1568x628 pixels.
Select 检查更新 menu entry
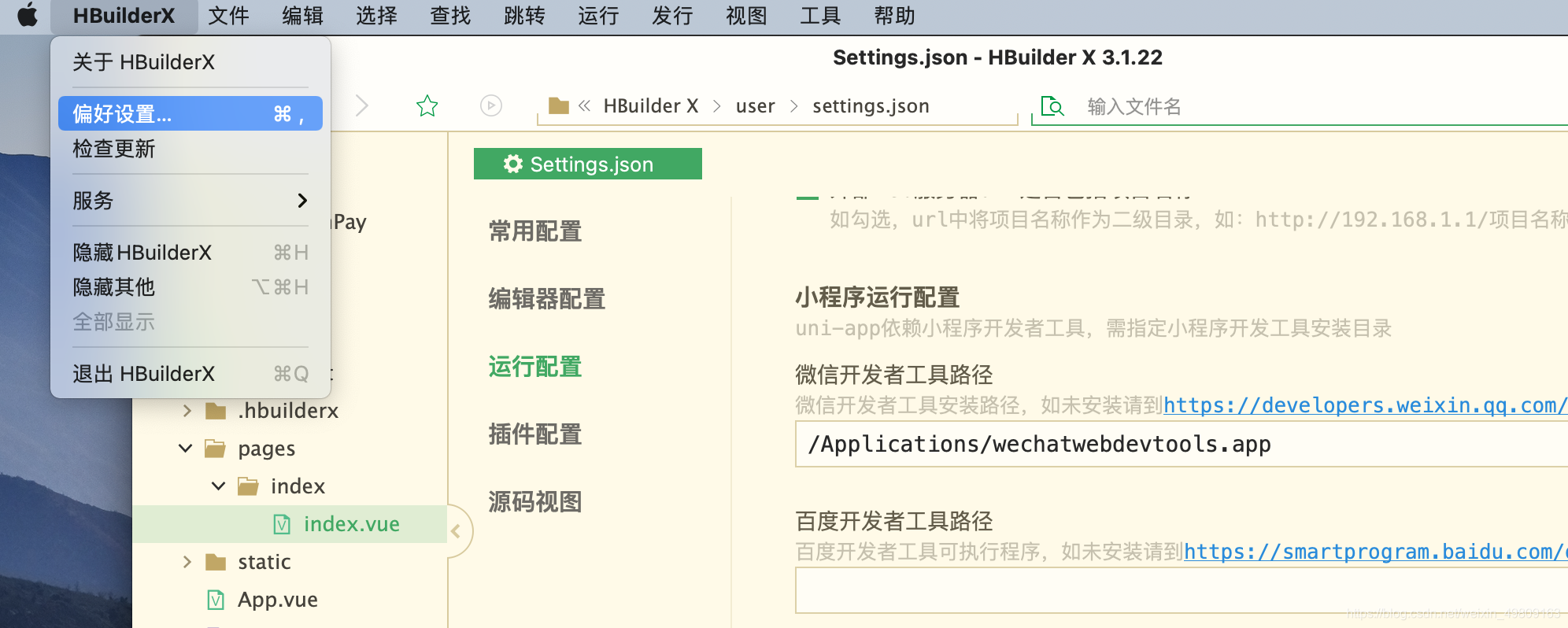click(x=190, y=149)
